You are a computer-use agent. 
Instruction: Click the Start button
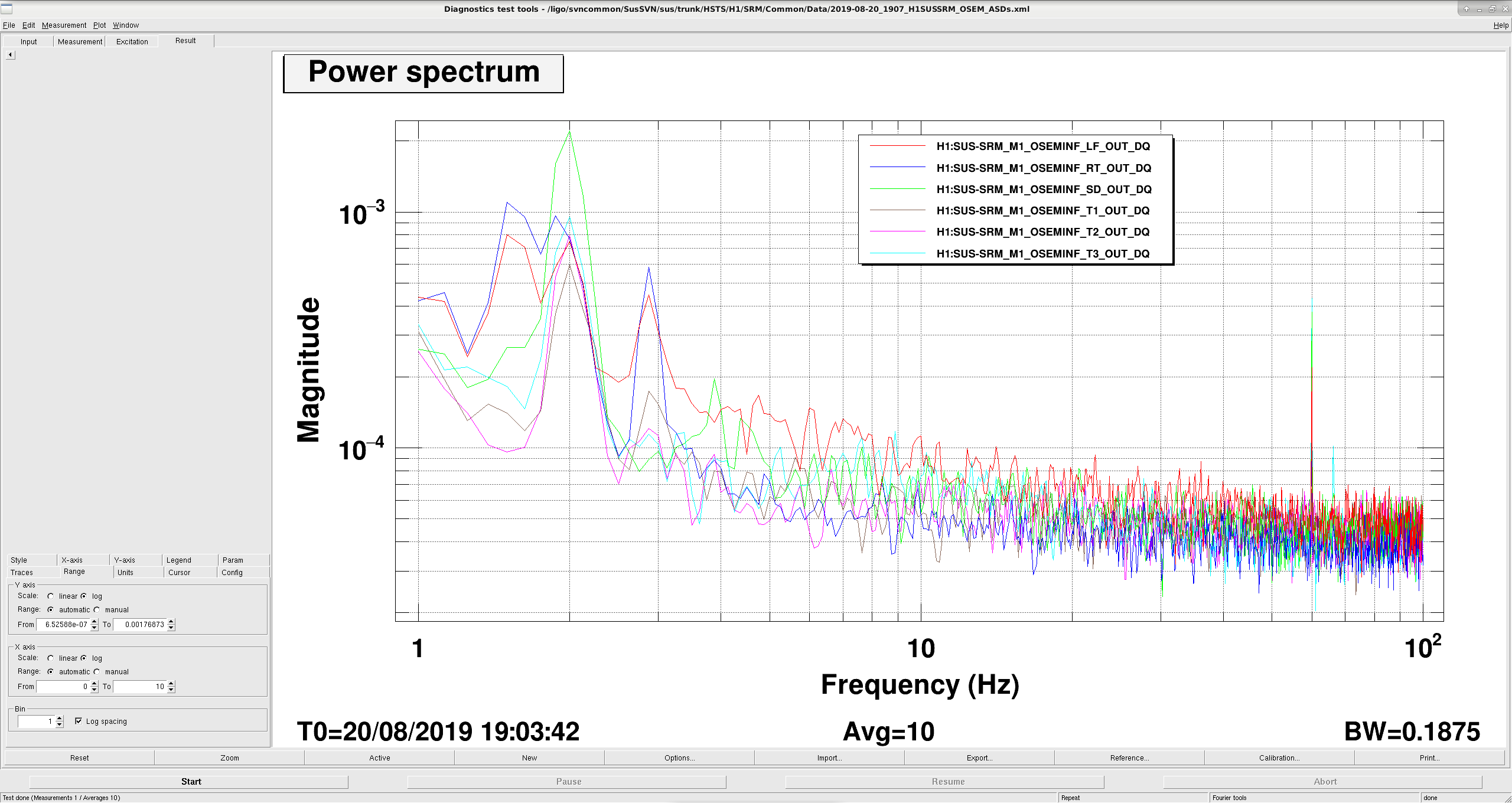pyautogui.click(x=191, y=782)
